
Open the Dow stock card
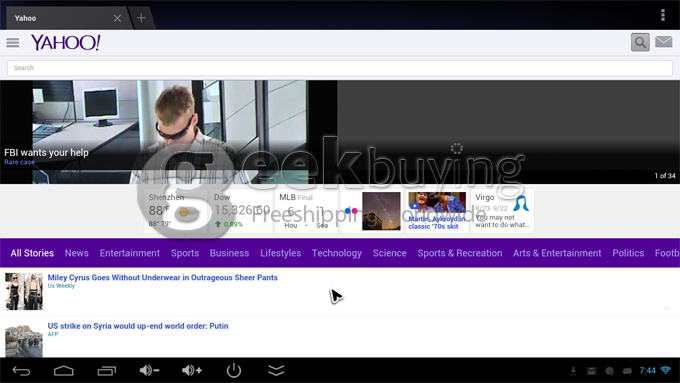pos(242,211)
